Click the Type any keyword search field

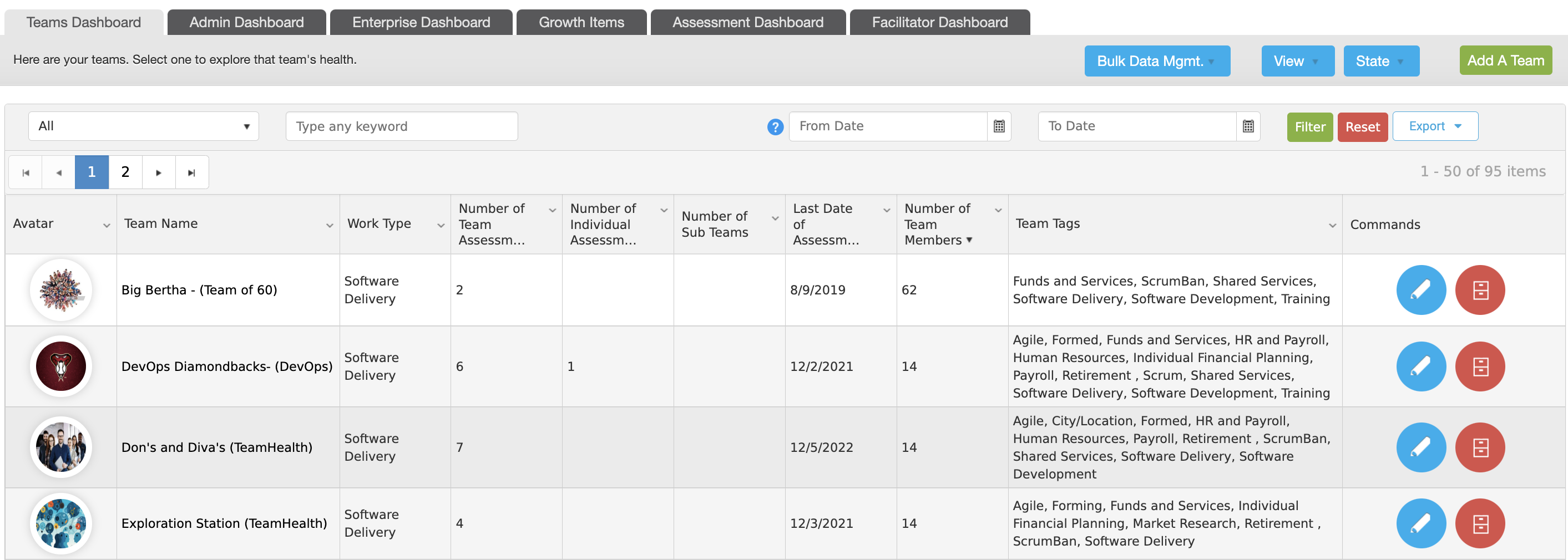pyautogui.click(x=402, y=126)
